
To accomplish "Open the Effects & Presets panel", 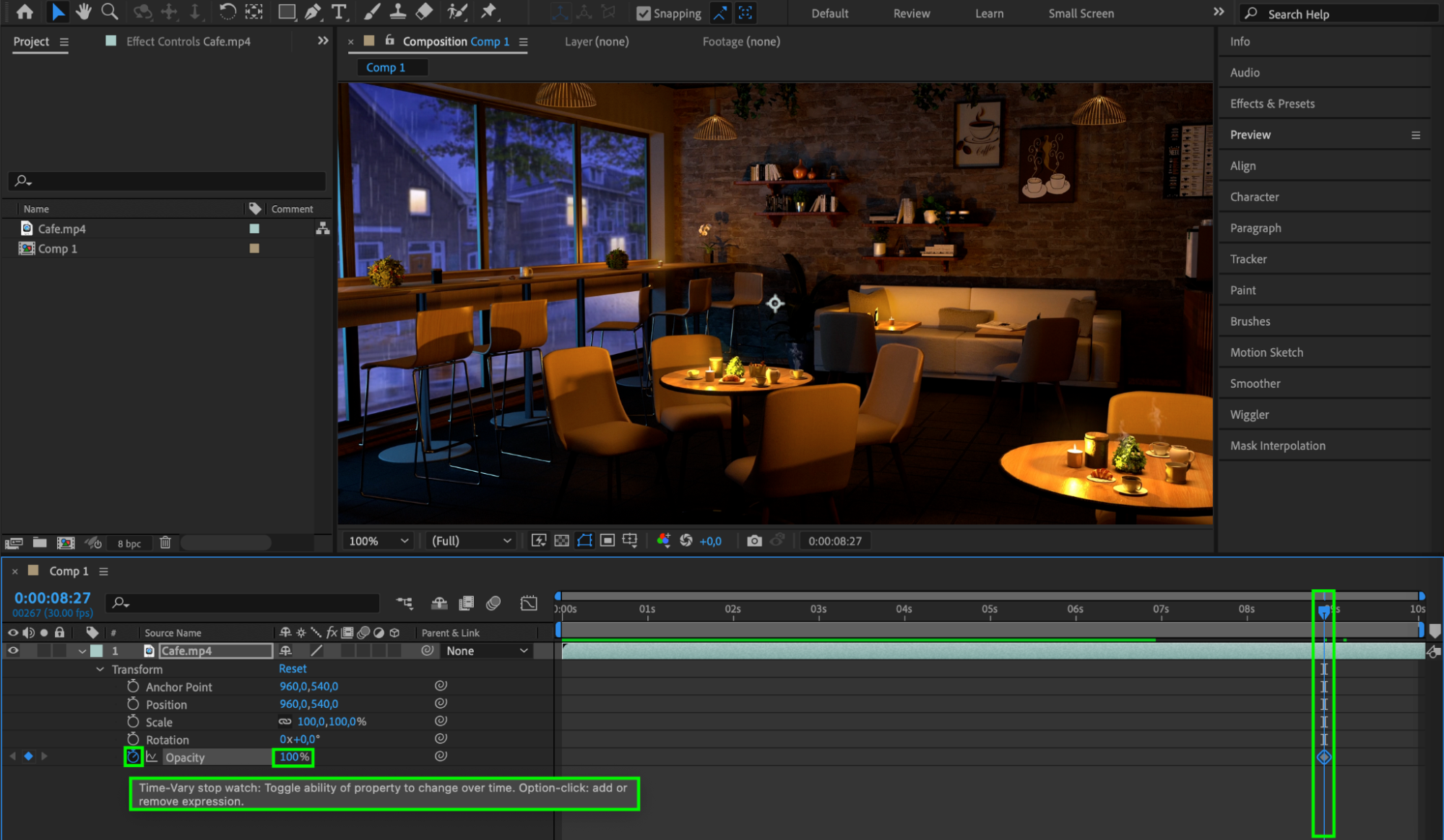I will [1272, 104].
